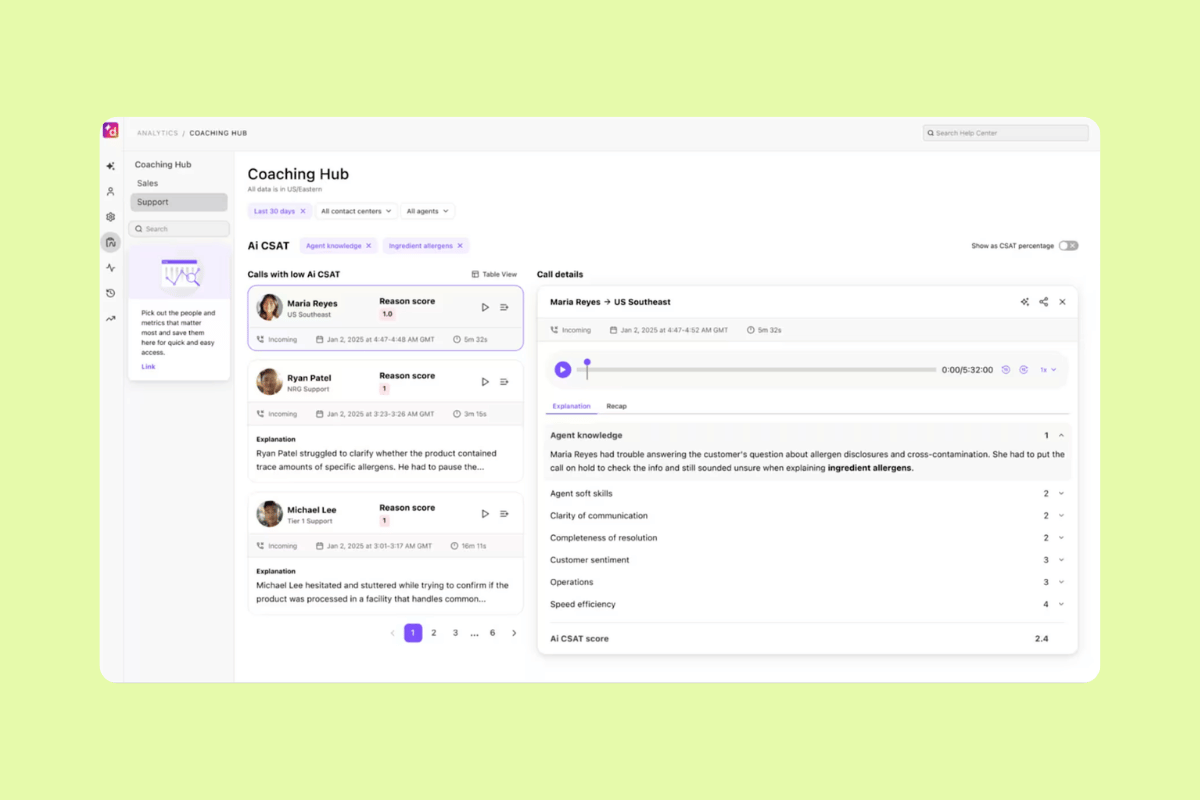Click the Last 30 days filter chip
This screenshot has width=1200, height=800.
280,211
